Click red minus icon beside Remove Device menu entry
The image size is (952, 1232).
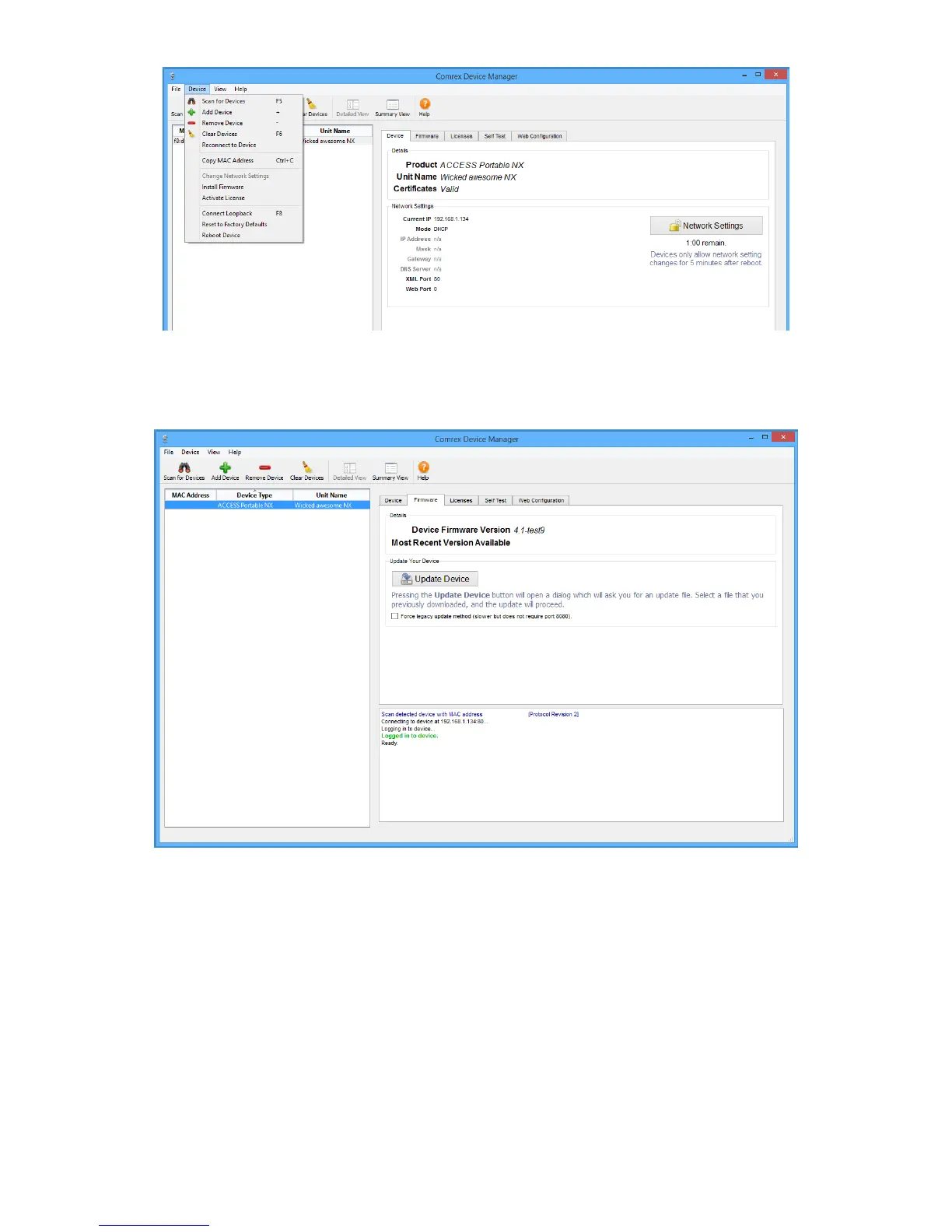pyautogui.click(x=191, y=123)
